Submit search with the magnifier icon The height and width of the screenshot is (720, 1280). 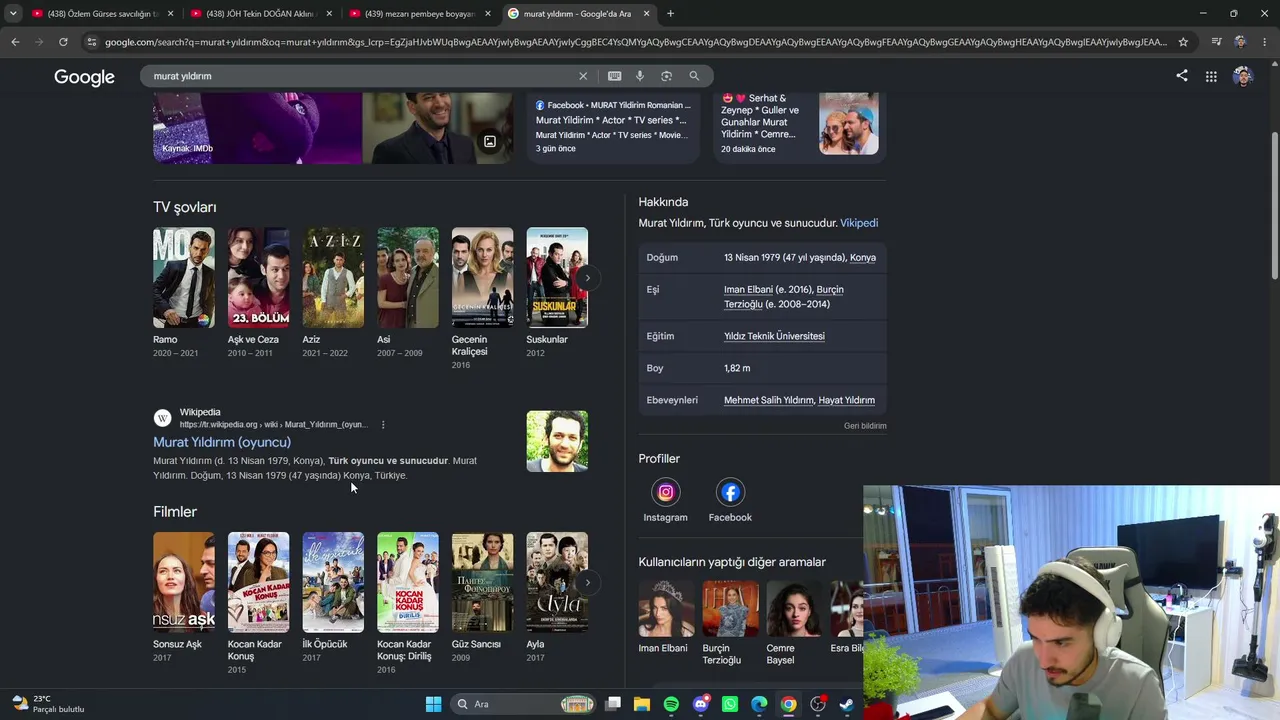(694, 76)
